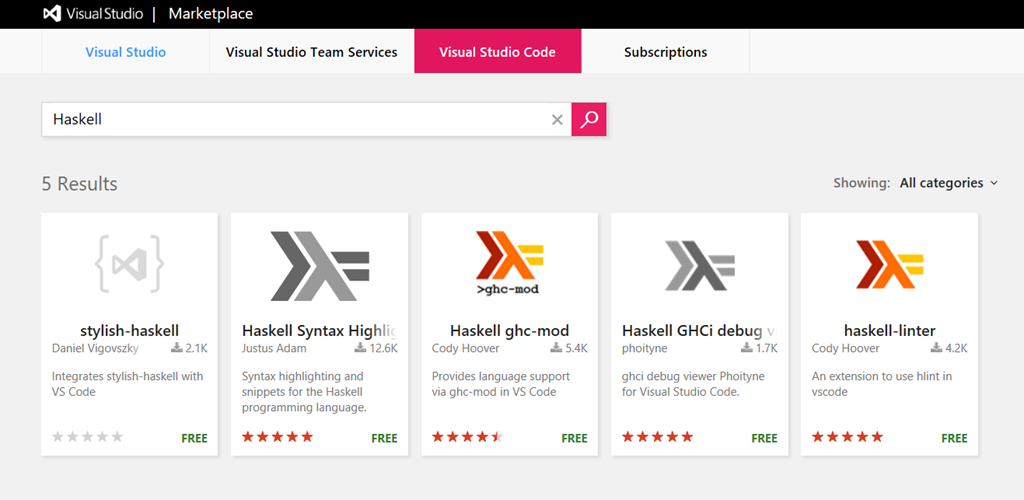Open the Haskell Syntax Highlighting logo
The height and width of the screenshot is (500, 1024).
[320, 266]
